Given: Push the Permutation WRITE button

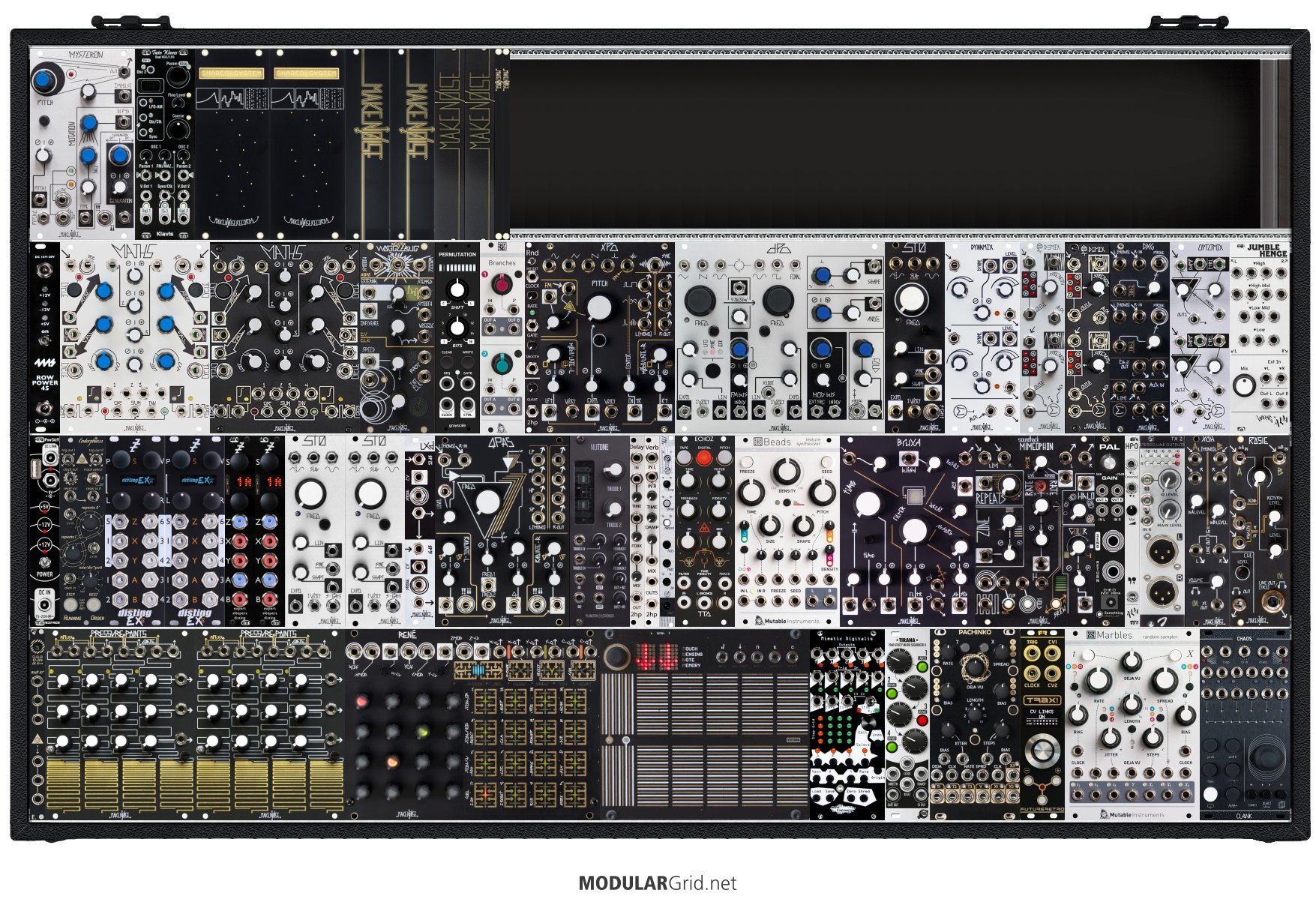Looking at the screenshot, I should (468, 361).
